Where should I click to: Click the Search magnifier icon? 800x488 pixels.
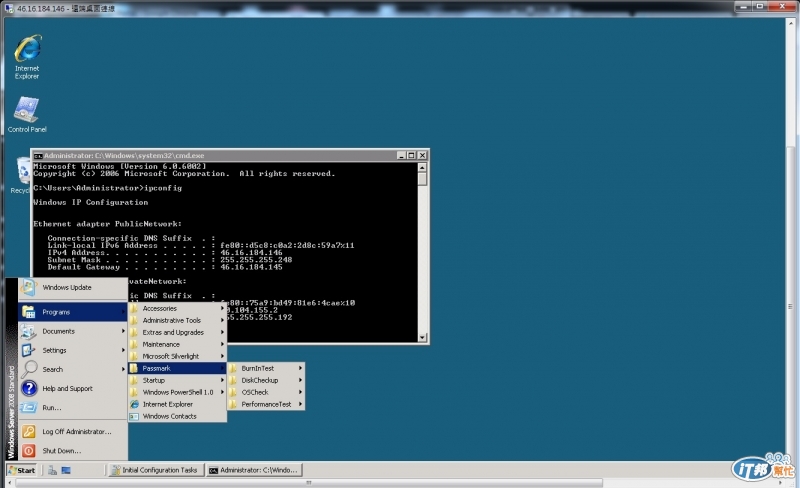click(29, 369)
